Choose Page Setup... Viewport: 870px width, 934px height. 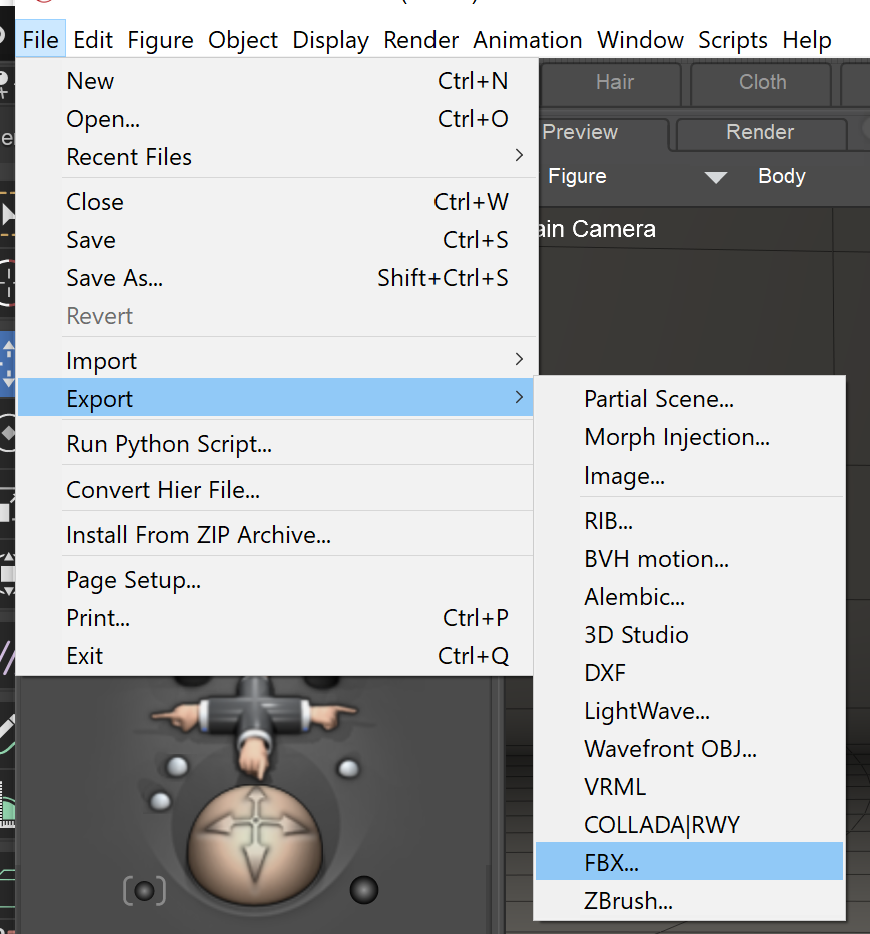tap(277, 580)
